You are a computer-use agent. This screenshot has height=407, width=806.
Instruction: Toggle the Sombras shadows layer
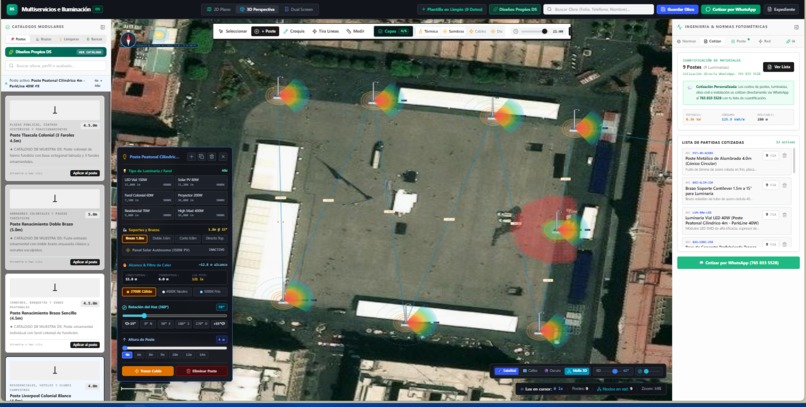click(453, 31)
